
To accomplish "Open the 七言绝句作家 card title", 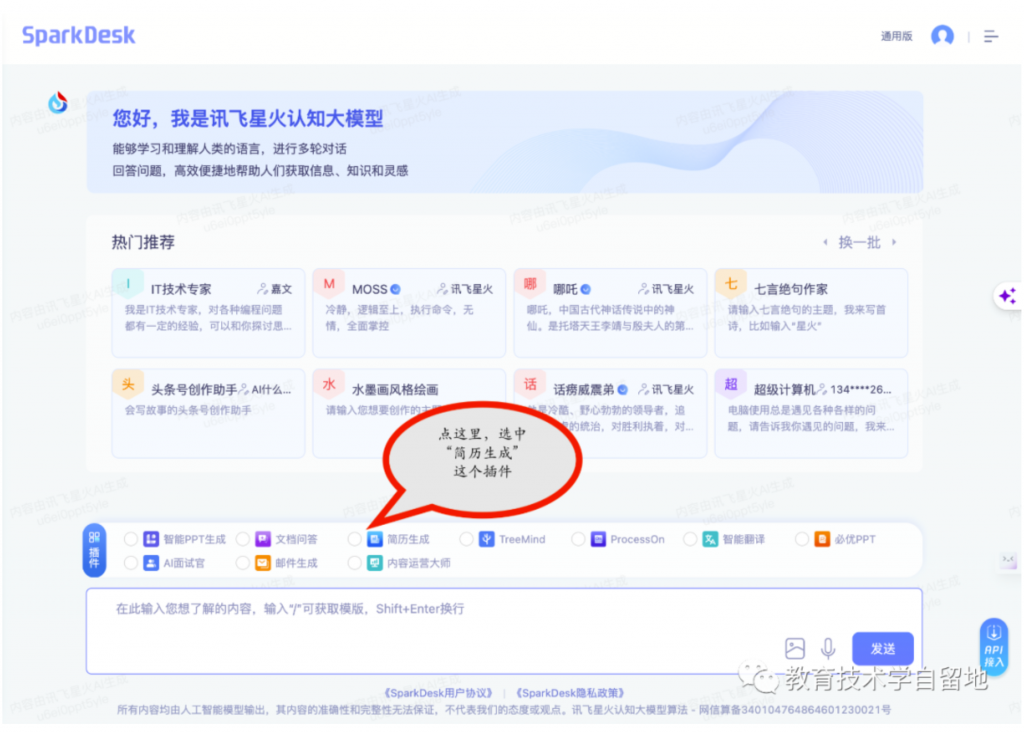I will pyautogui.click(x=791, y=289).
